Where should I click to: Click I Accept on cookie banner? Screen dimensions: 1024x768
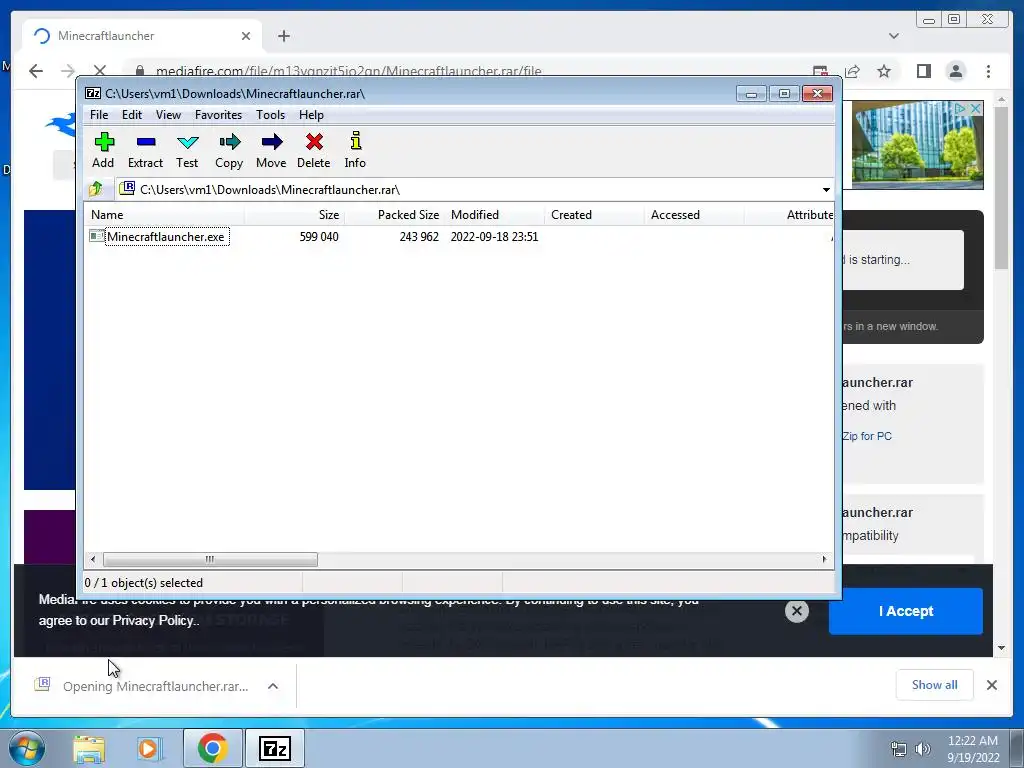(906, 611)
